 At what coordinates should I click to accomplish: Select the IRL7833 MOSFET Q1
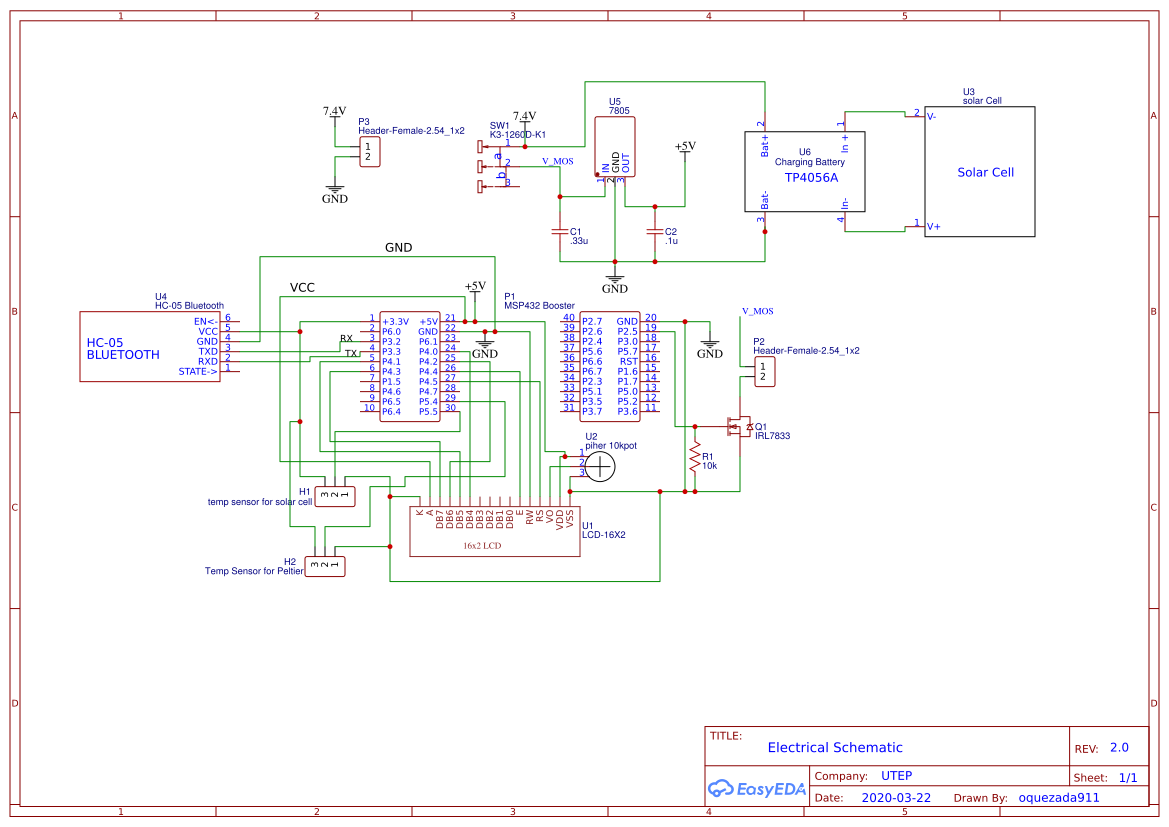click(740, 427)
